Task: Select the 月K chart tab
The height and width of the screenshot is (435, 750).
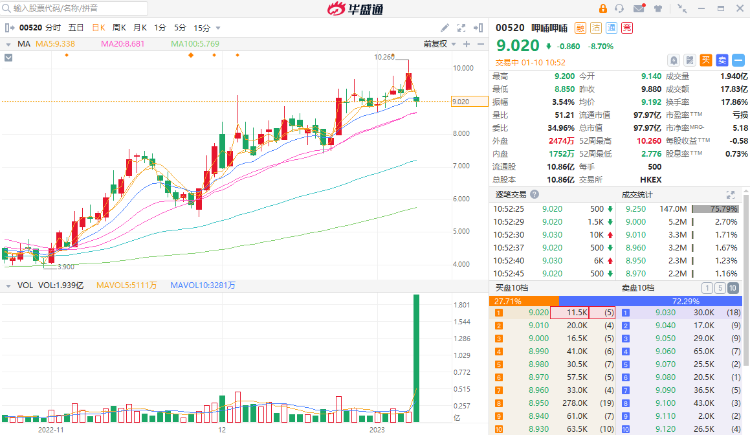Action: click(140, 28)
